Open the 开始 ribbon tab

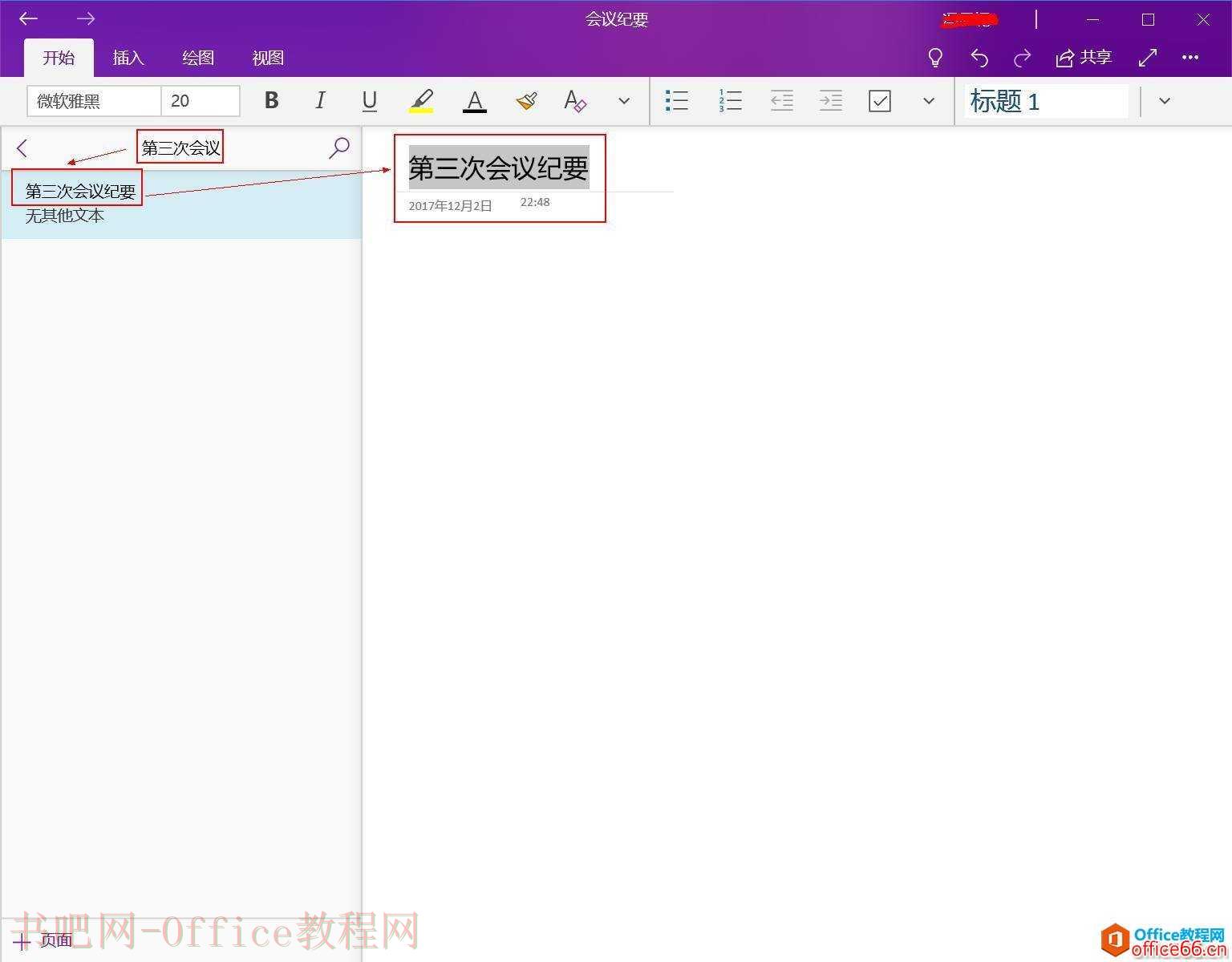[59, 58]
